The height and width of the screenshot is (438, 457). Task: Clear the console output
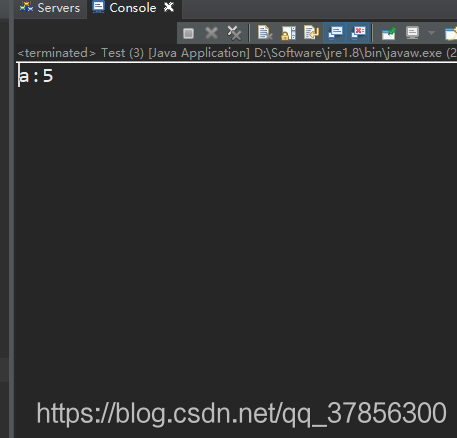pos(265,33)
